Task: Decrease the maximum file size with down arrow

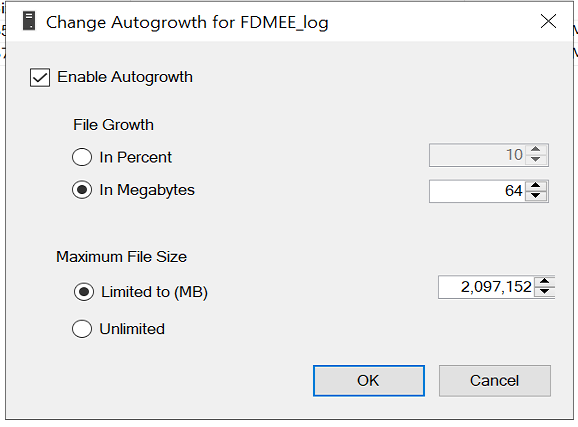Action: tap(544, 292)
